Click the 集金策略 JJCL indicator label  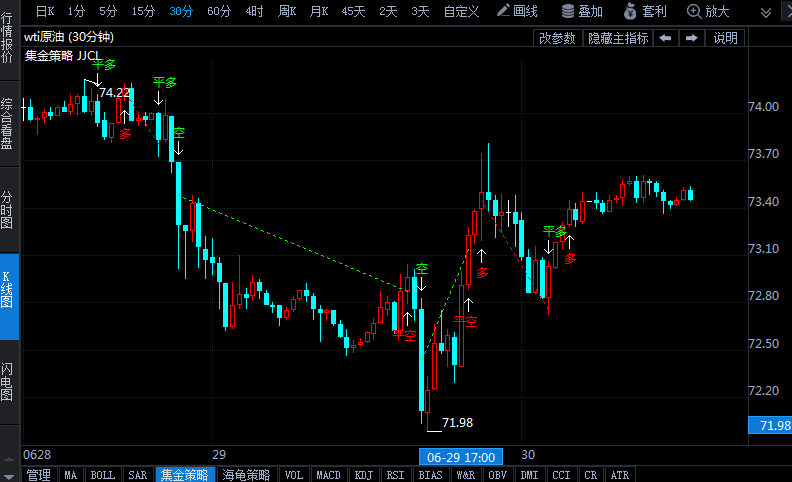[x=62, y=56]
